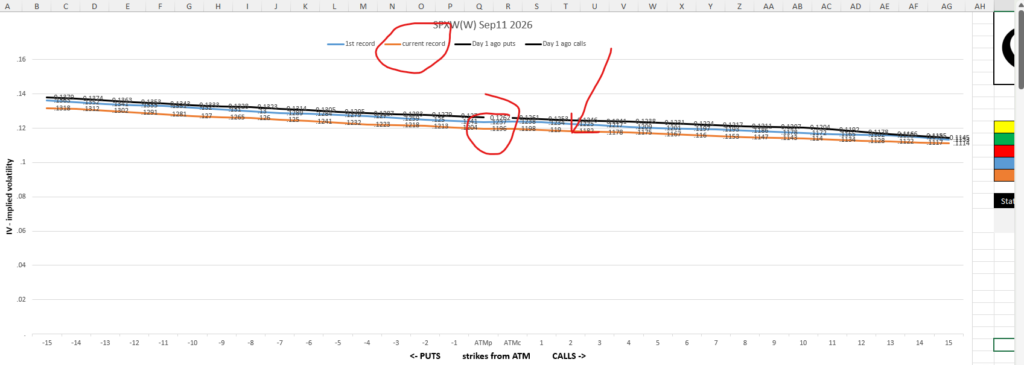The image size is (1024, 365).
Task: Click the 'ATMp' label on the horizontal axis
Action: 483,342
